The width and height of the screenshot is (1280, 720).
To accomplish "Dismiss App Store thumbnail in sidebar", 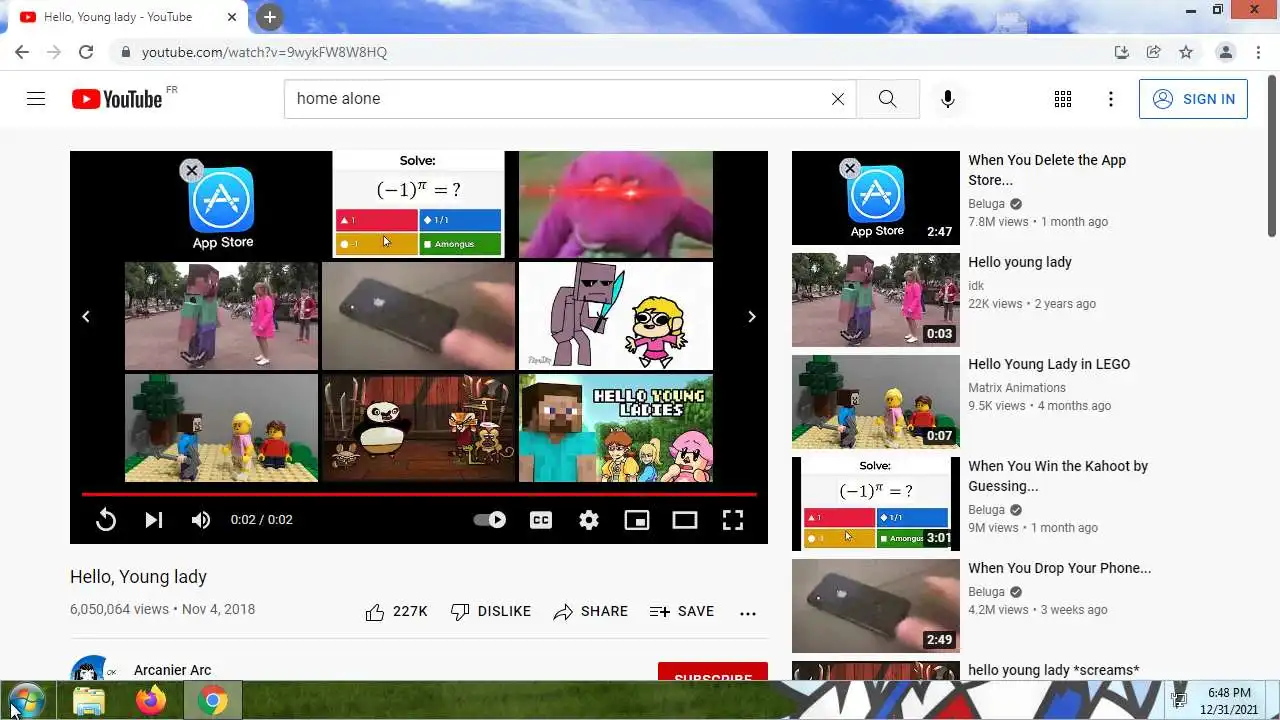I will pyautogui.click(x=850, y=168).
